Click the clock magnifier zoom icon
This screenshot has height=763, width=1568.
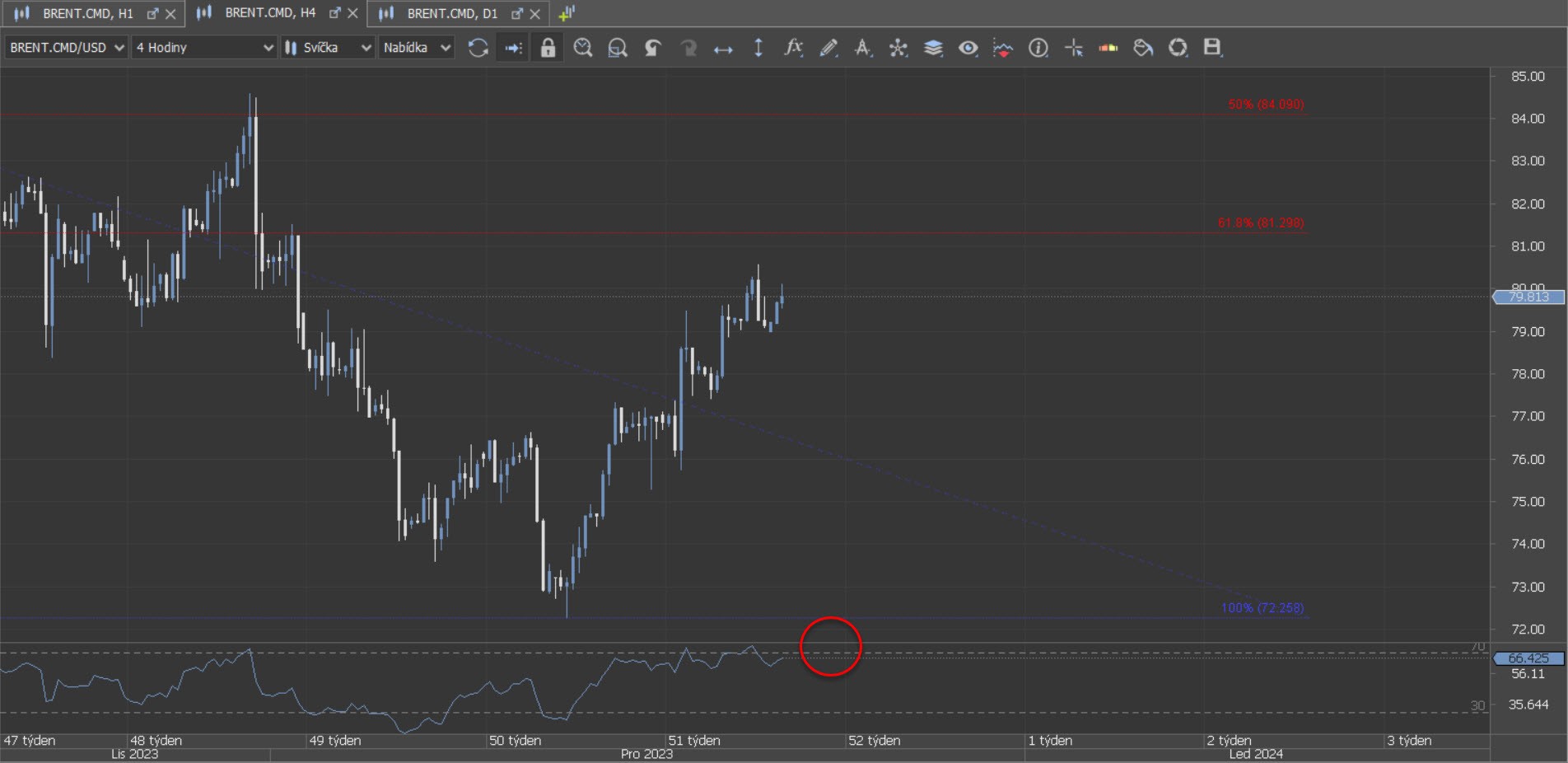(x=583, y=48)
